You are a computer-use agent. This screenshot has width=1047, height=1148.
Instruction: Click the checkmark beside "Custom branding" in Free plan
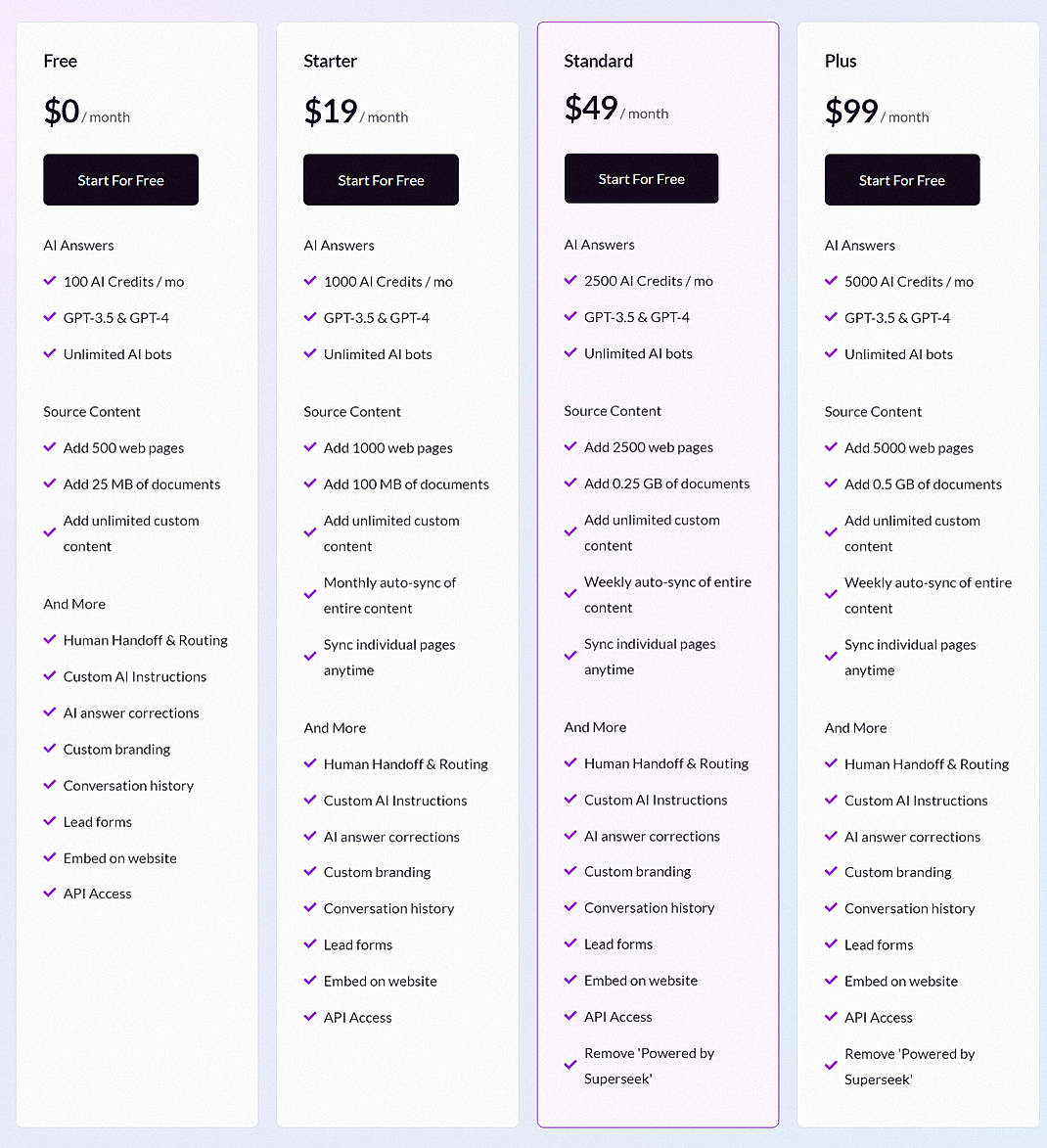click(x=50, y=749)
